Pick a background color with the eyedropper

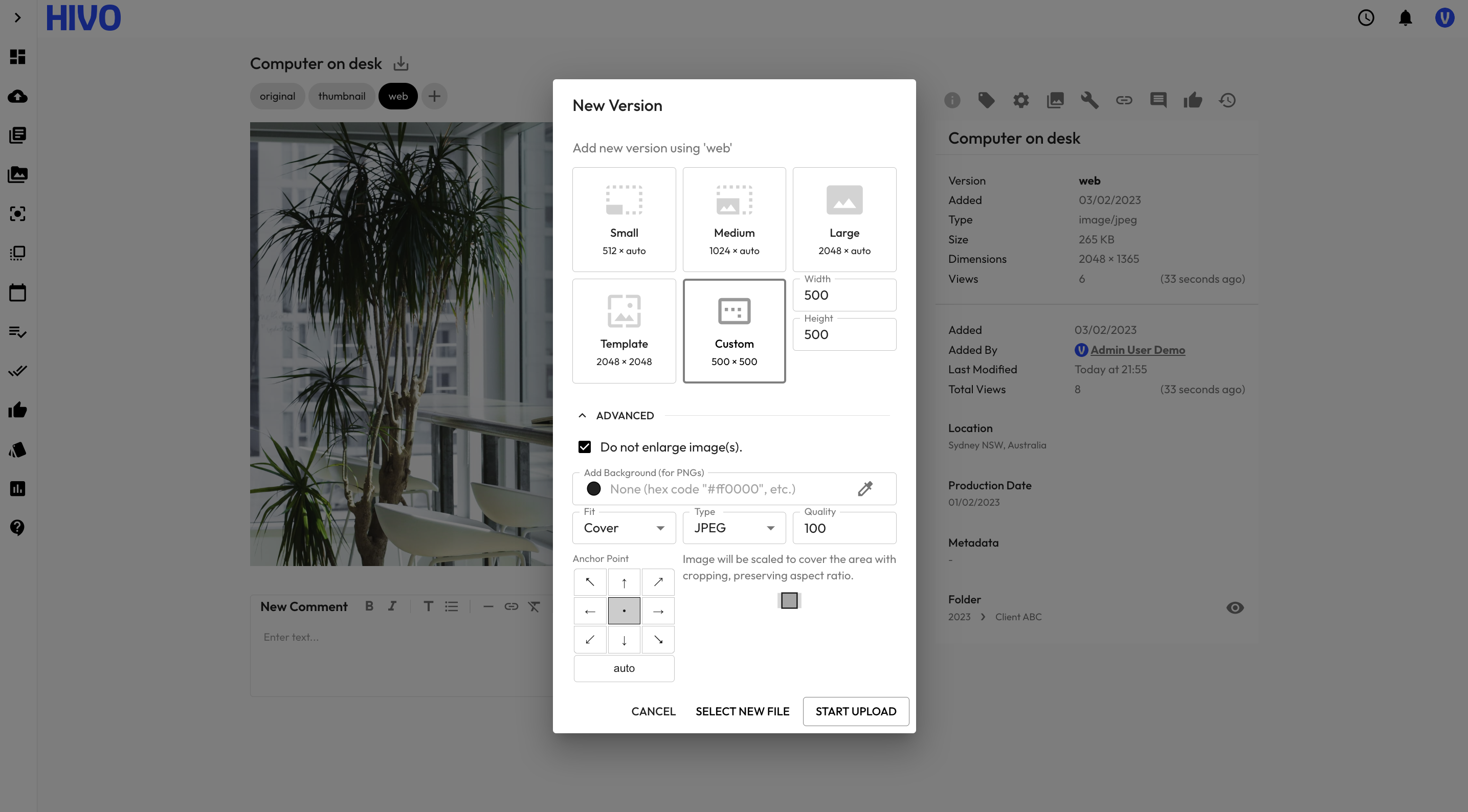(865, 488)
